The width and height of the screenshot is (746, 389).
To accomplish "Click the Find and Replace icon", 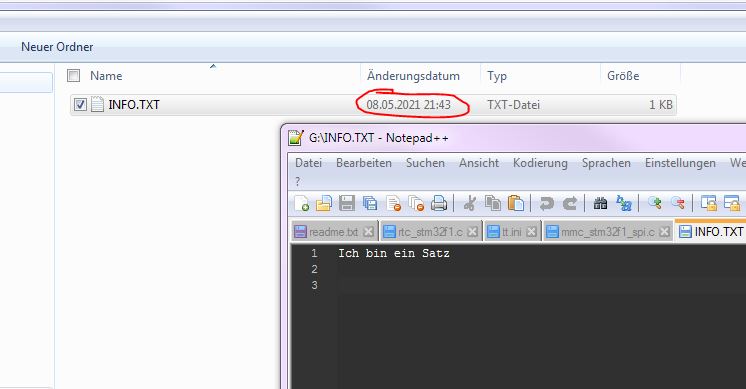I will (623, 204).
